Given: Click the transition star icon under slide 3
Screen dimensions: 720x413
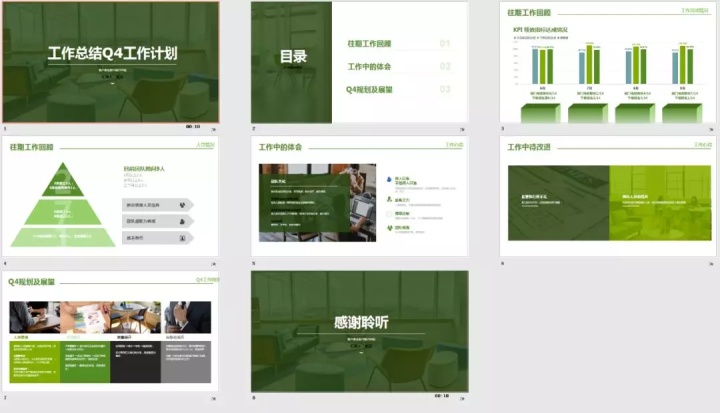Looking at the screenshot, I should 711,130.
